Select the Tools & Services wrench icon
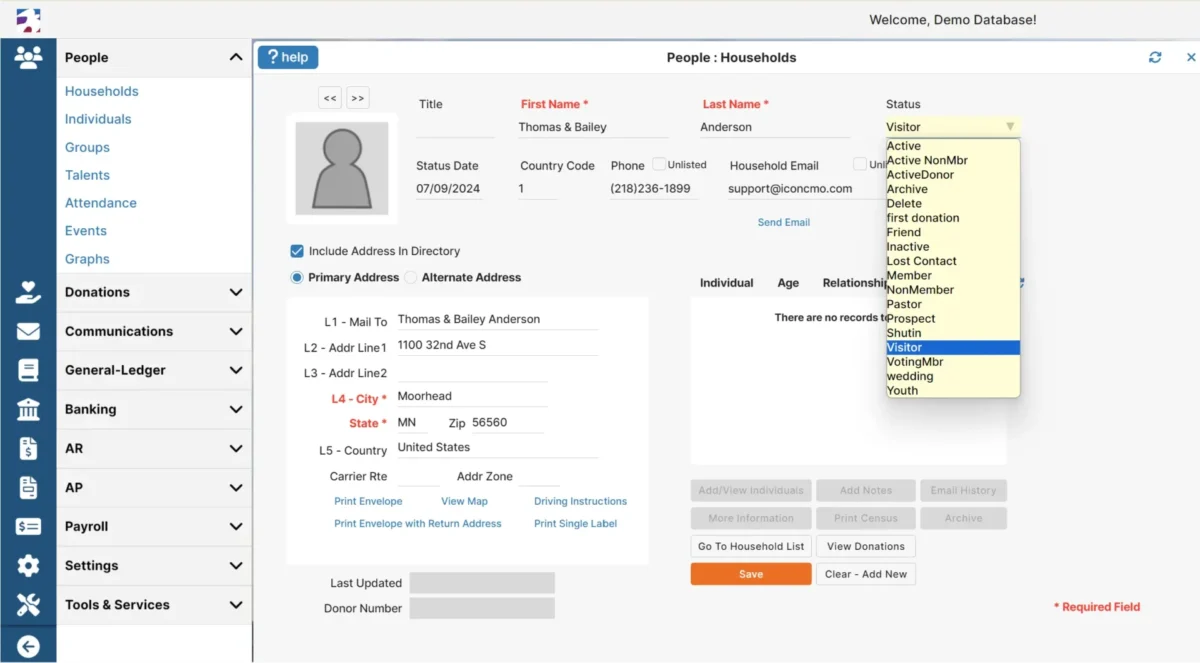 coord(28,604)
